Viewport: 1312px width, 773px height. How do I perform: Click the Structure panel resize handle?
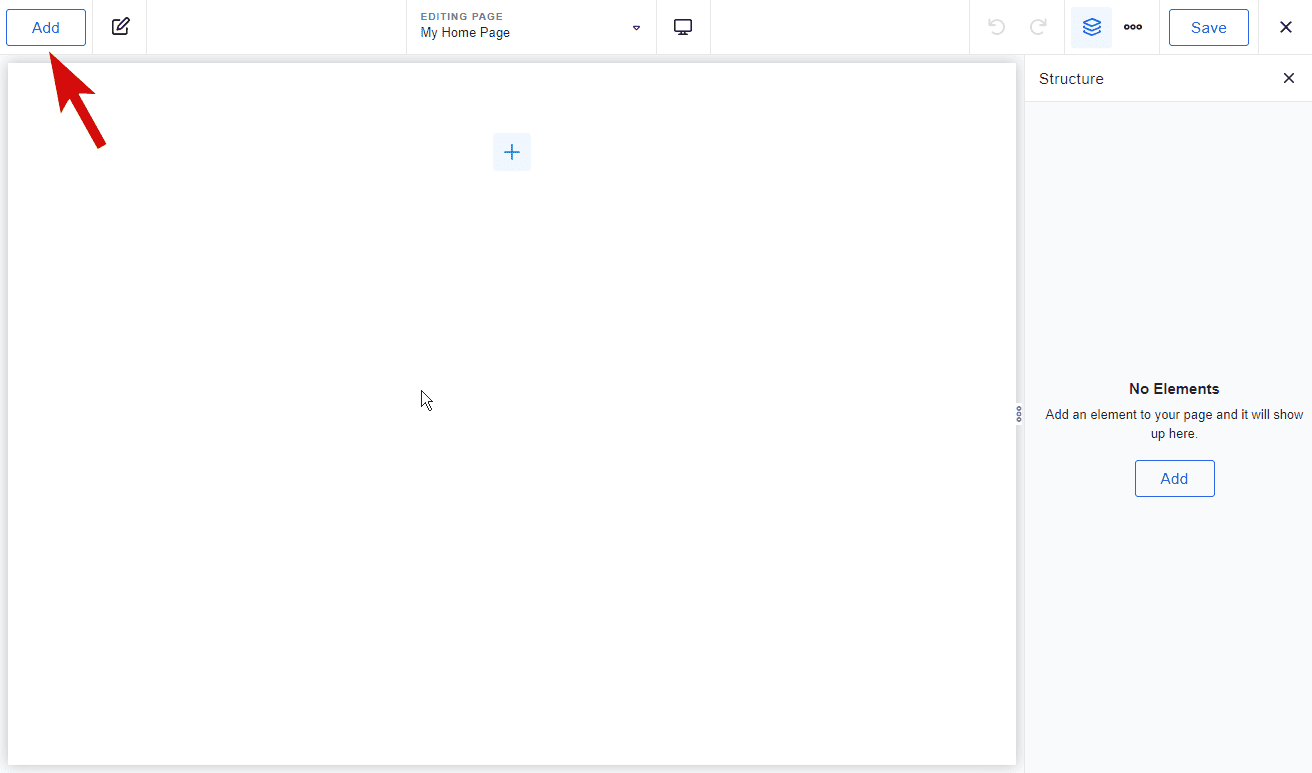point(1019,413)
